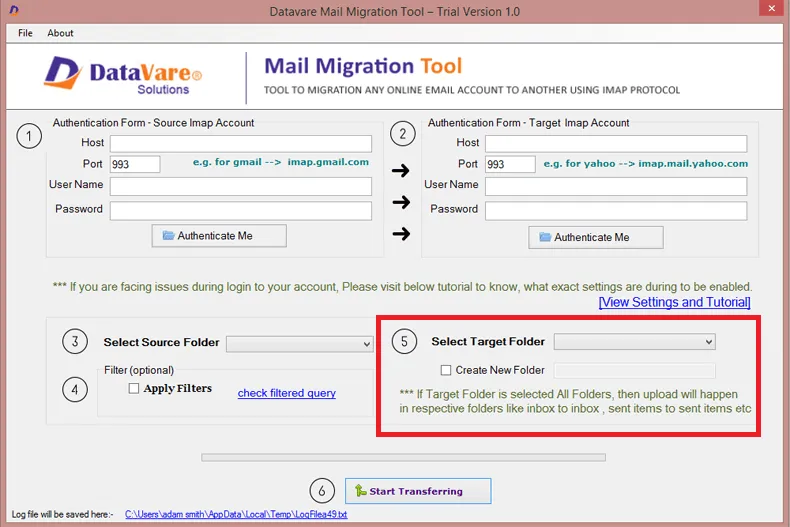Open the check filtered query link

point(287,393)
